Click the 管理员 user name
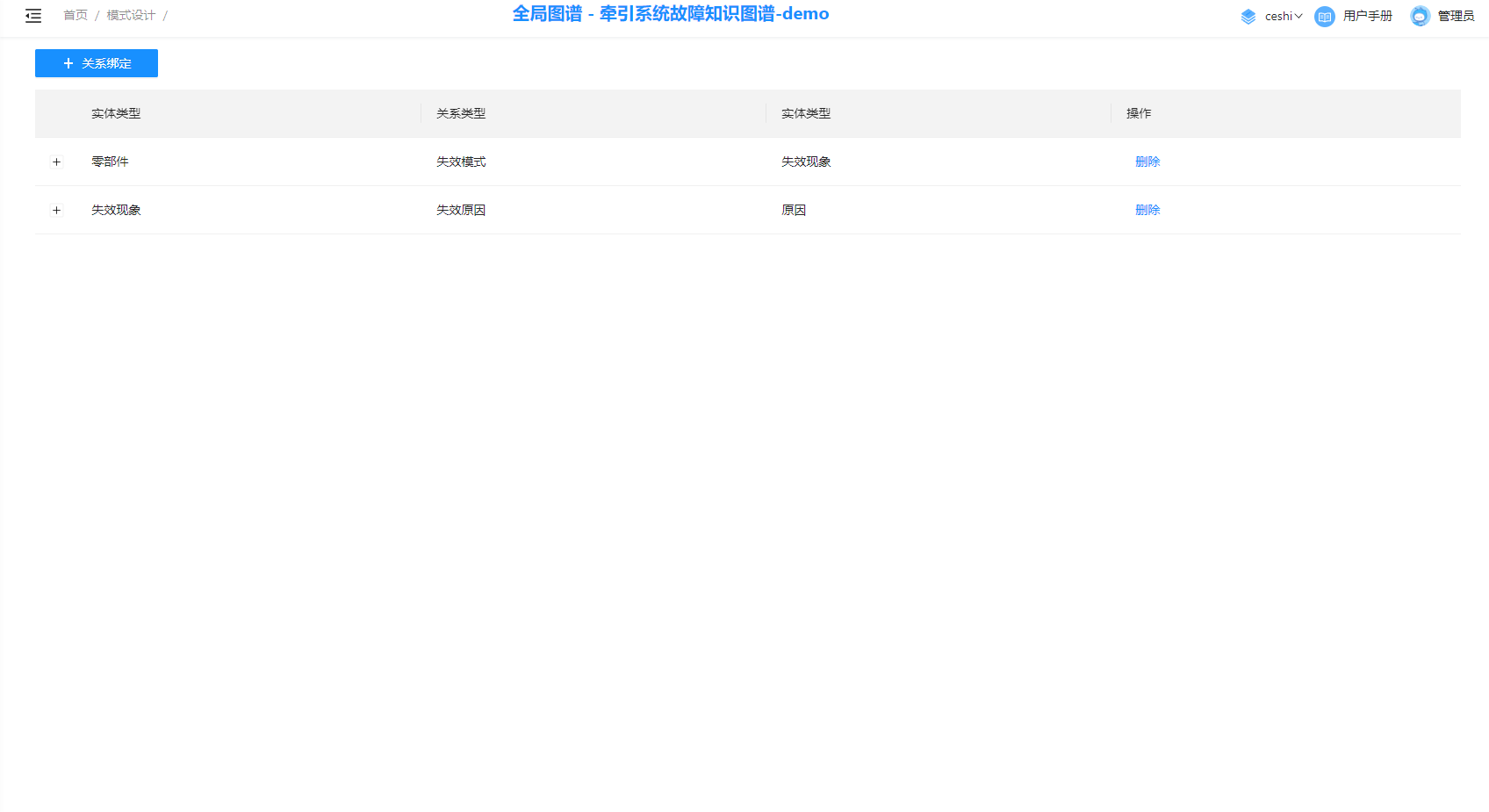 pyautogui.click(x=1456, y=16)
